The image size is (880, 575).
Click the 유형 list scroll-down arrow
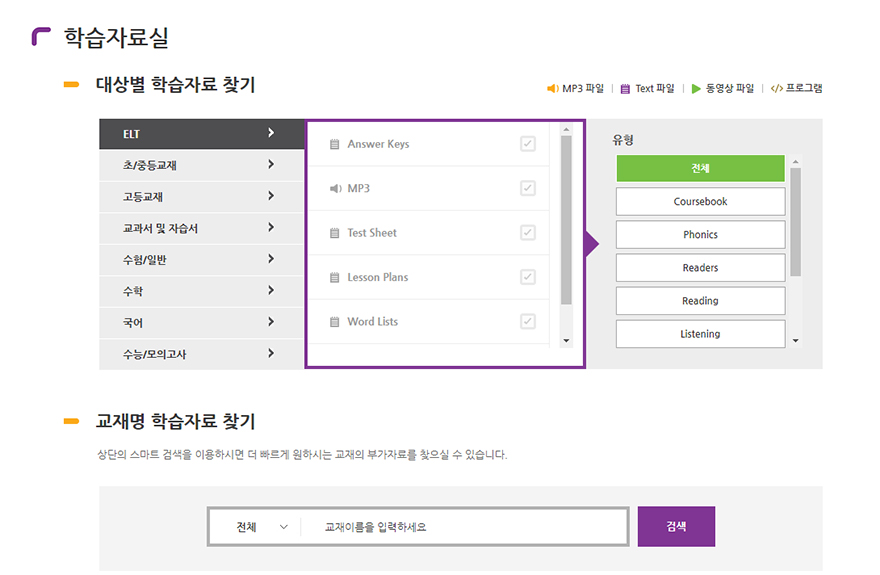(795, 341)
